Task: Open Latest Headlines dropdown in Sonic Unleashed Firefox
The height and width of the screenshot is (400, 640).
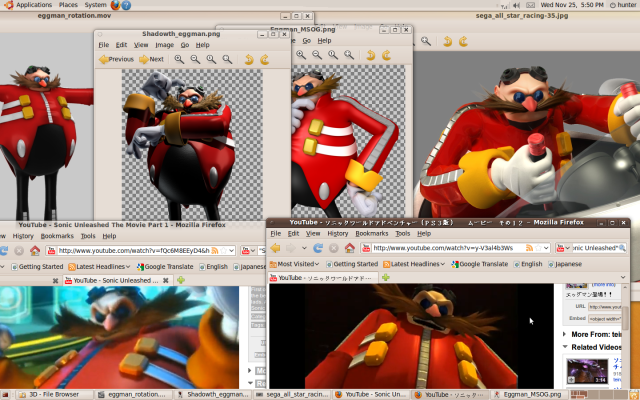Action: tap(99, 267)
